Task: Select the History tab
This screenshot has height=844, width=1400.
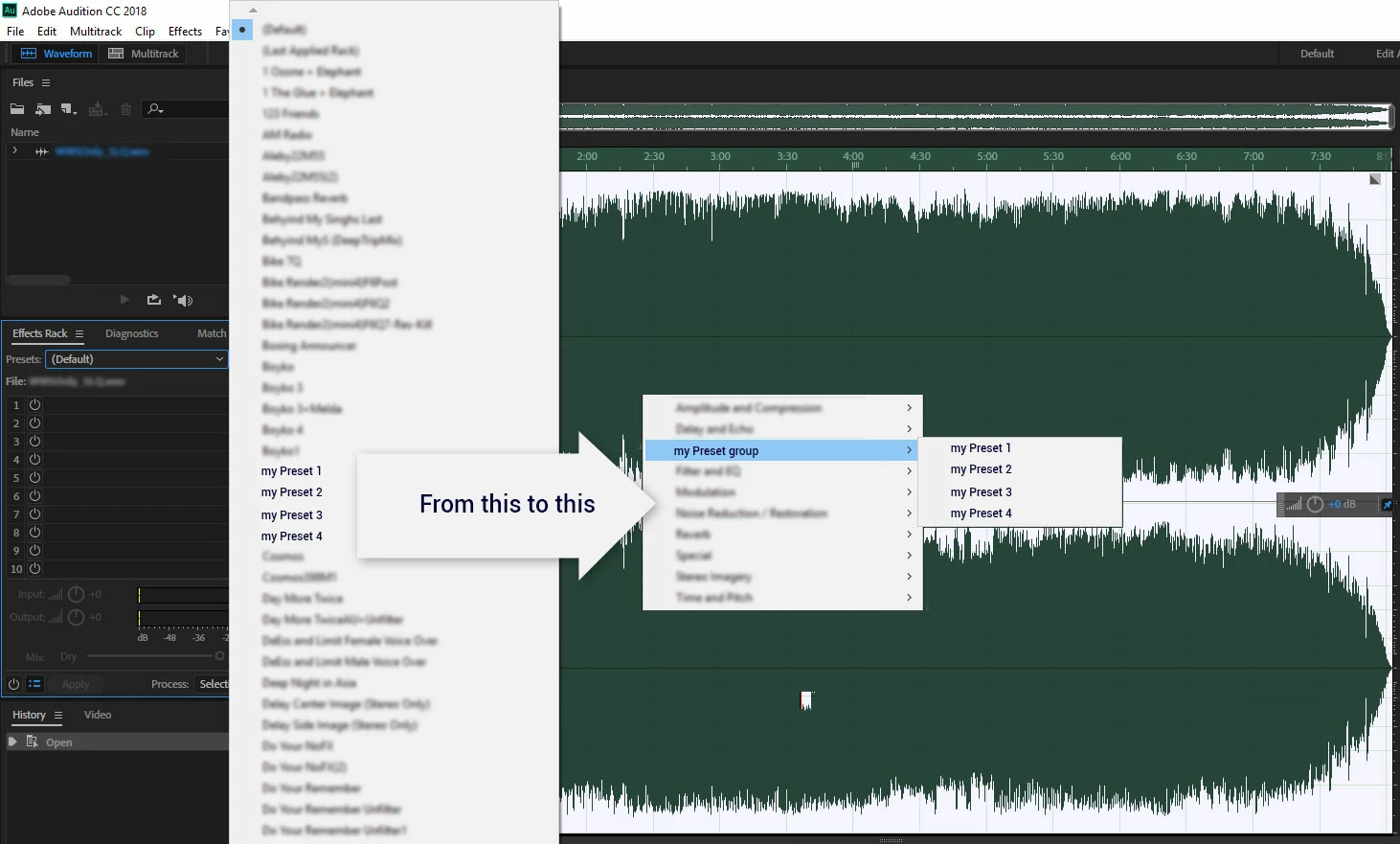Action: [x=29, y=716]
